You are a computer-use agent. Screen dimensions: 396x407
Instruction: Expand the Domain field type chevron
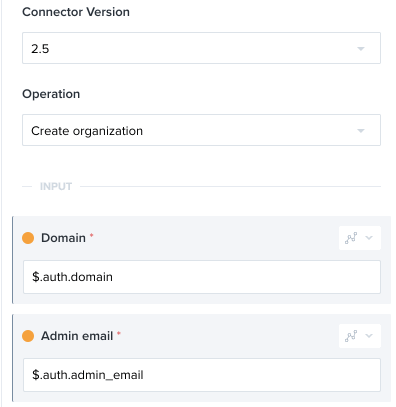point(369,238)
